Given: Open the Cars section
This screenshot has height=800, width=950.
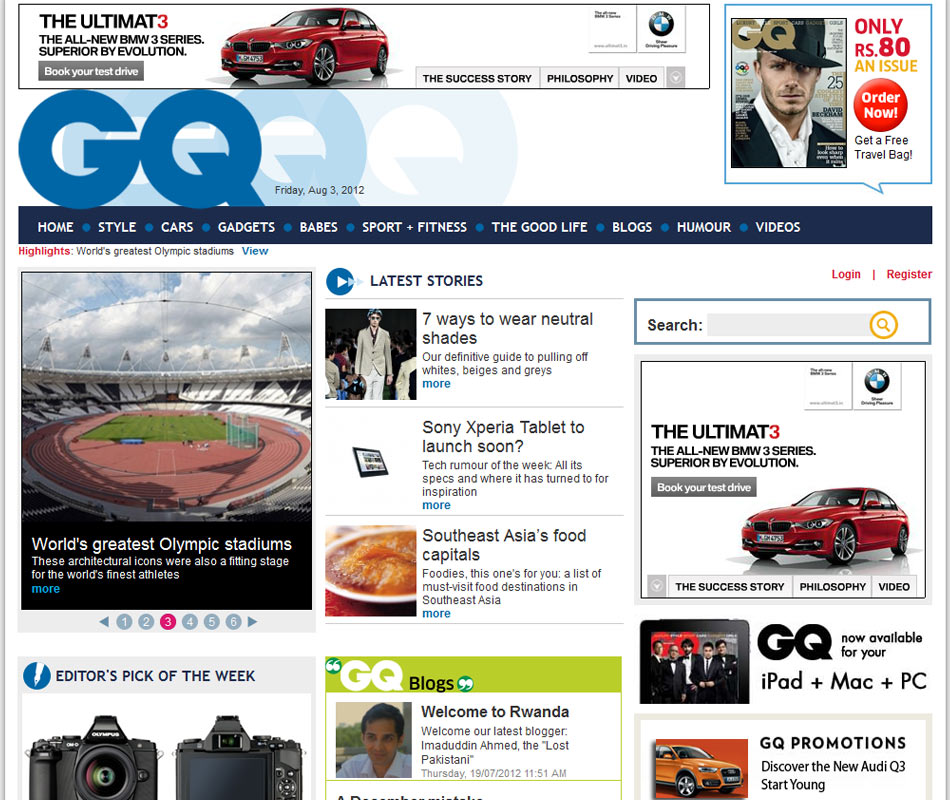Looking at the screenshot, I should coord(177,227).
